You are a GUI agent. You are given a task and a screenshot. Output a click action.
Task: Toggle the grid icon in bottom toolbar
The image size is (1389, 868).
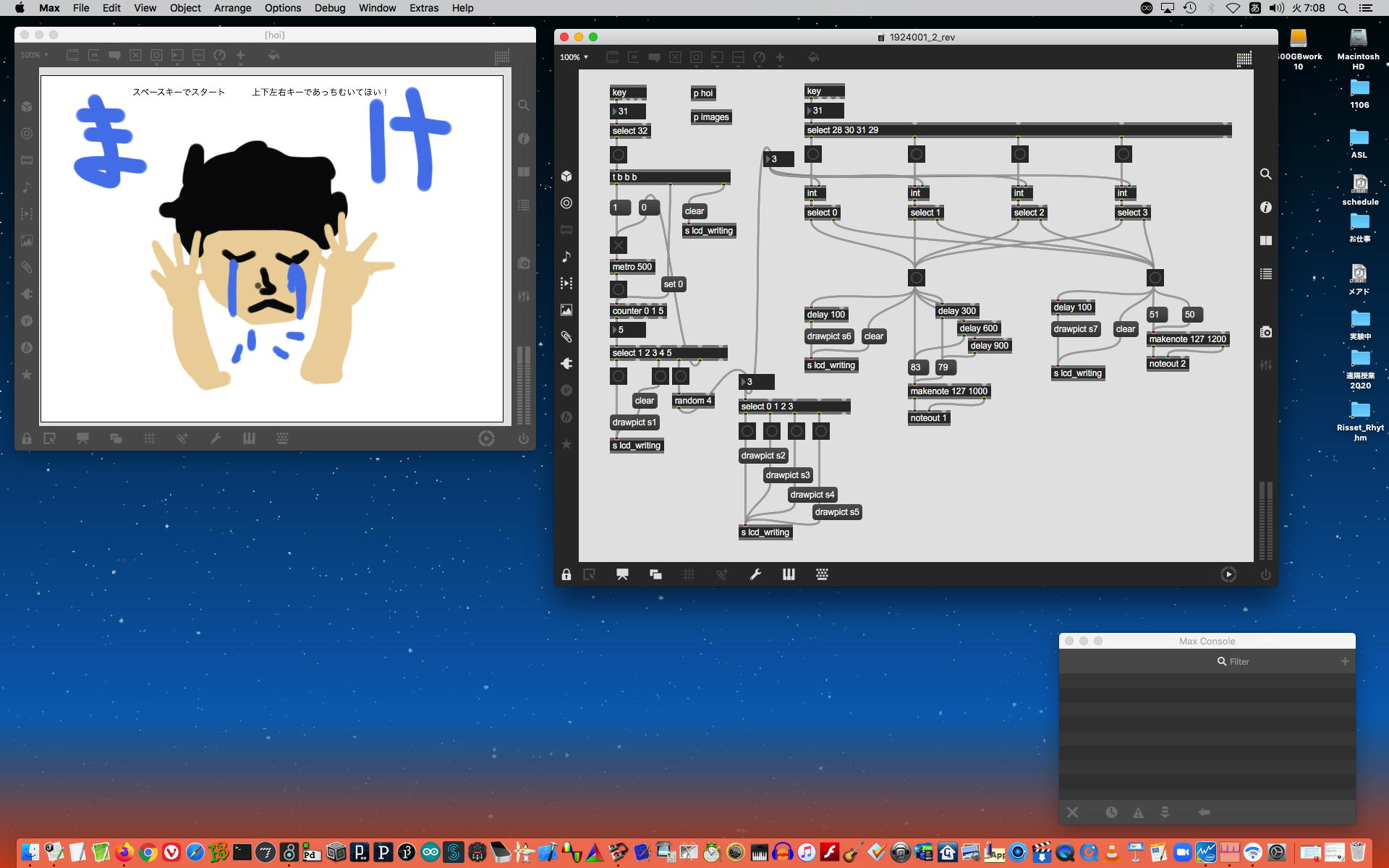(x=689, y=574)
